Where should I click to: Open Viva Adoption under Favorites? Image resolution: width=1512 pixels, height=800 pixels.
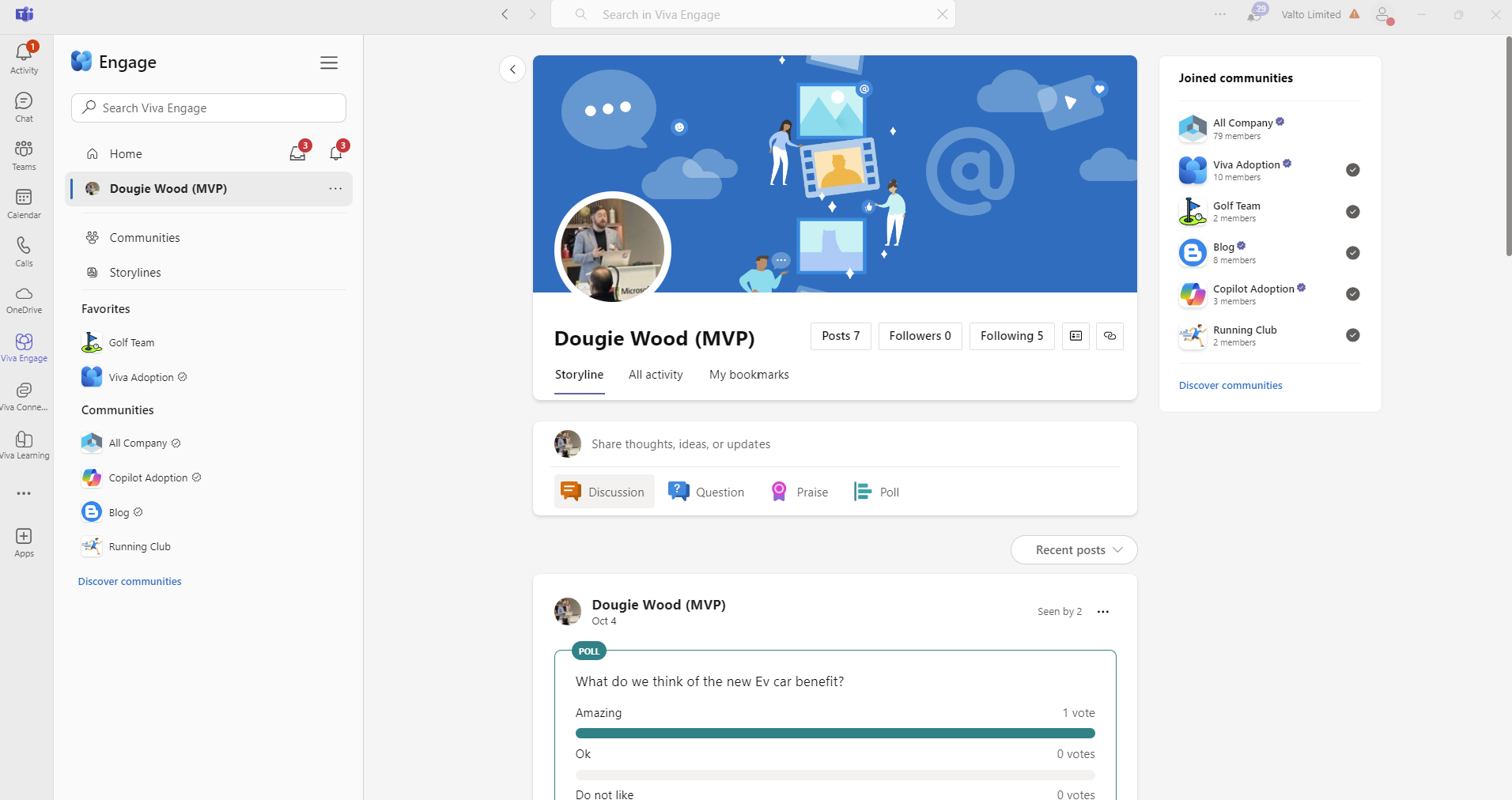coord(133,378)
